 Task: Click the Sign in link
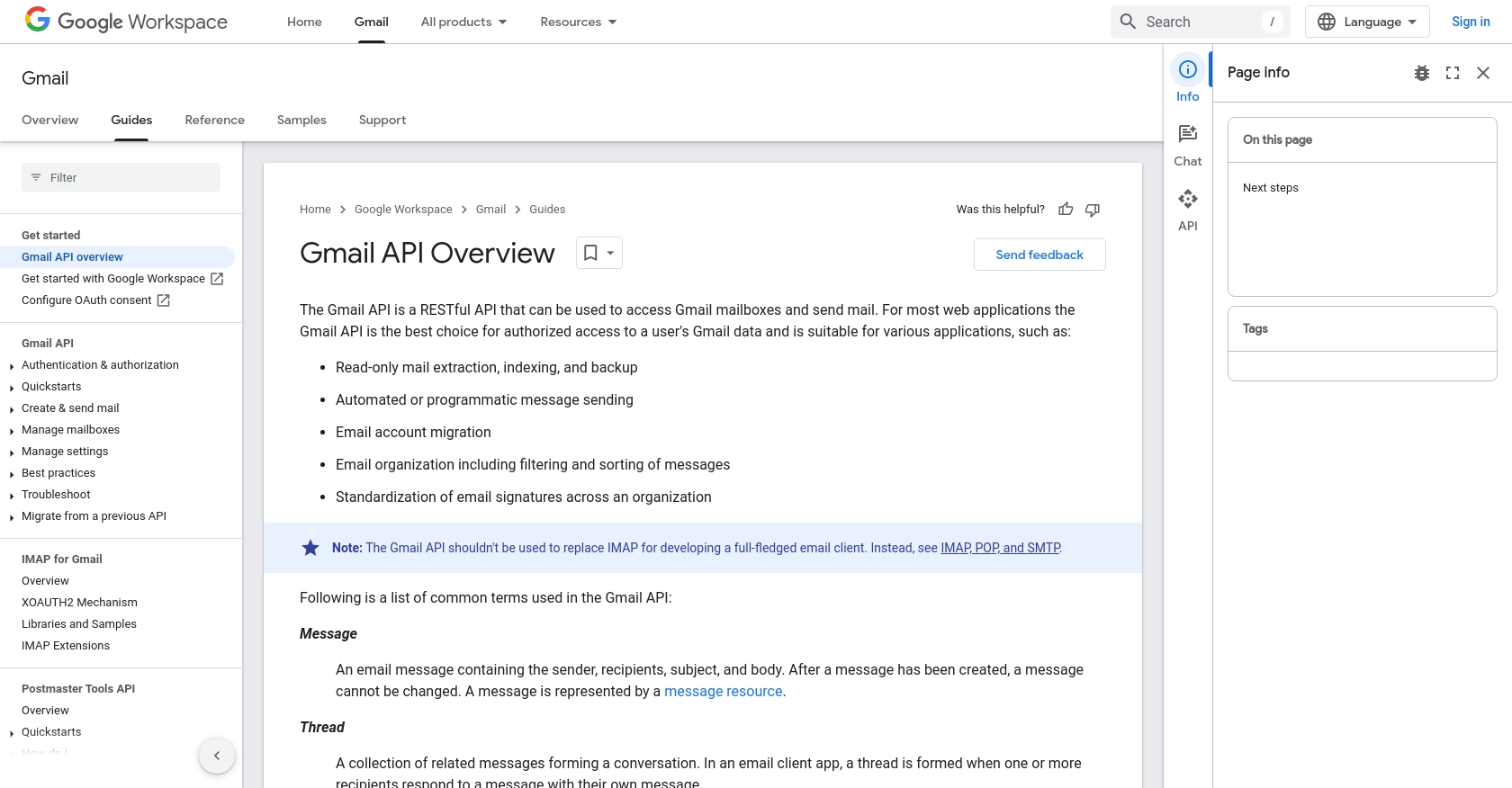tap(1471, 22)
